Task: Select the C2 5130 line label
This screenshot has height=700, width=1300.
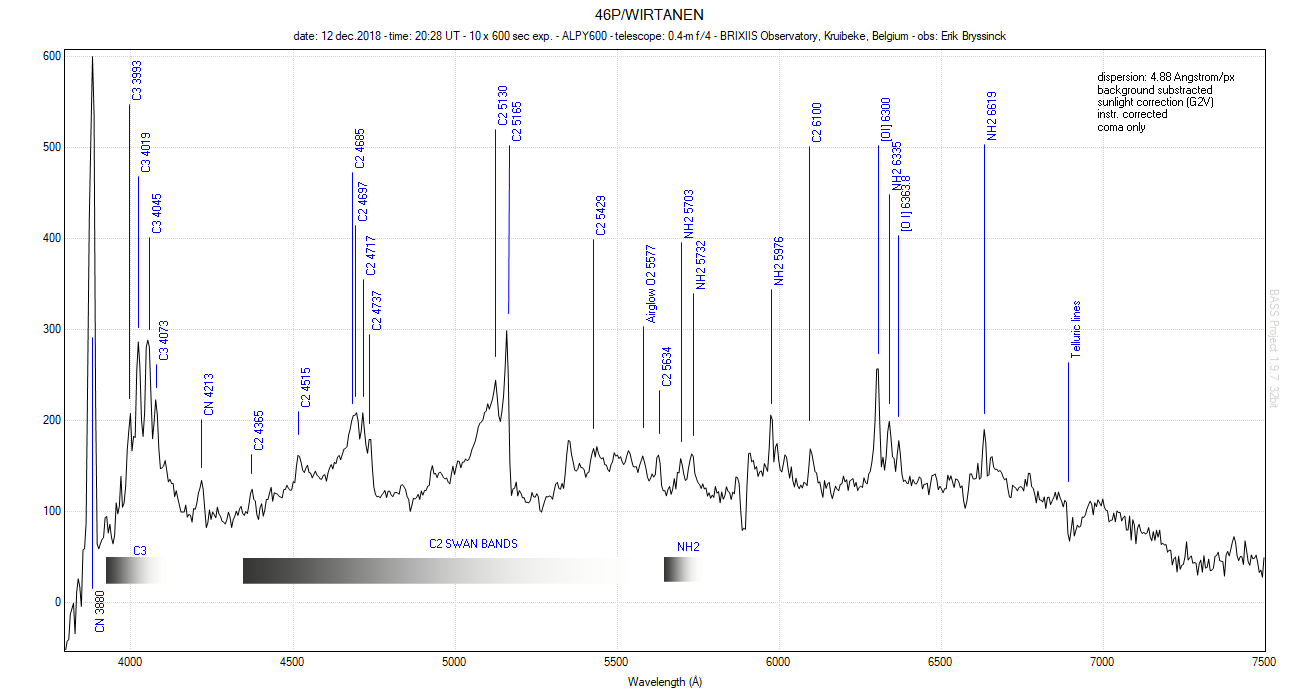Action: click(x=503, y=106)
